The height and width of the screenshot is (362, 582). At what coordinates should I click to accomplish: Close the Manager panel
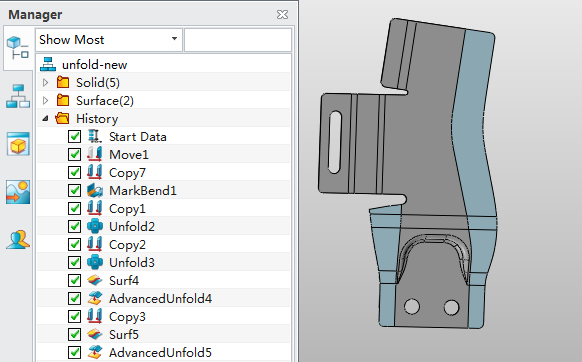coord(282,14)
